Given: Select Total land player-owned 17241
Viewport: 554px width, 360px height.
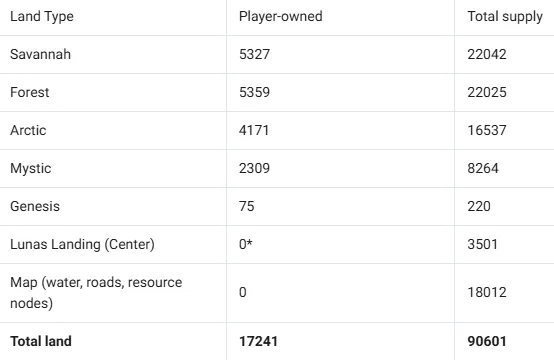Looking at the screenshot, I should pos(258,341).
